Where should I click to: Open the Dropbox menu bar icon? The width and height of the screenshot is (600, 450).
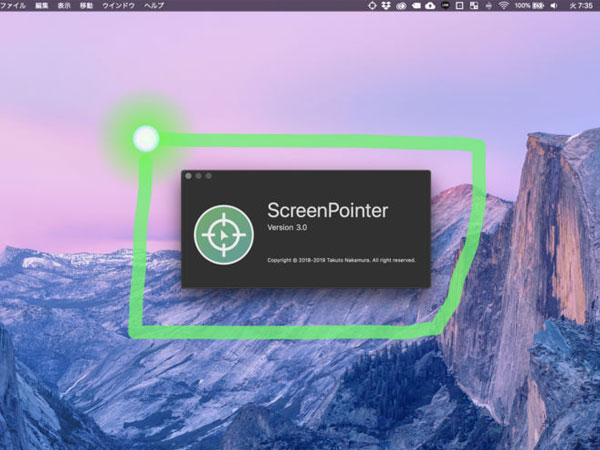386,5
